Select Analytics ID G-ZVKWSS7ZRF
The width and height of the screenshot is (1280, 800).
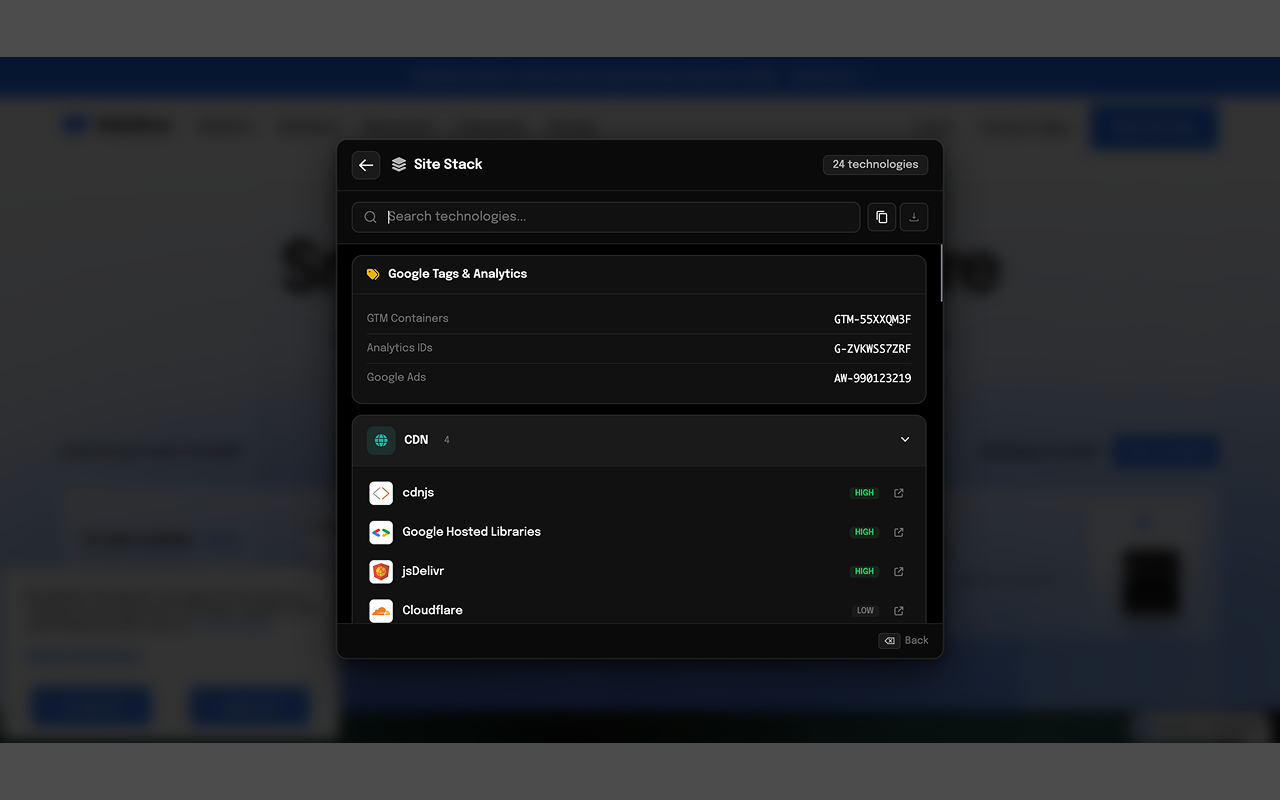tap(873, 349)
